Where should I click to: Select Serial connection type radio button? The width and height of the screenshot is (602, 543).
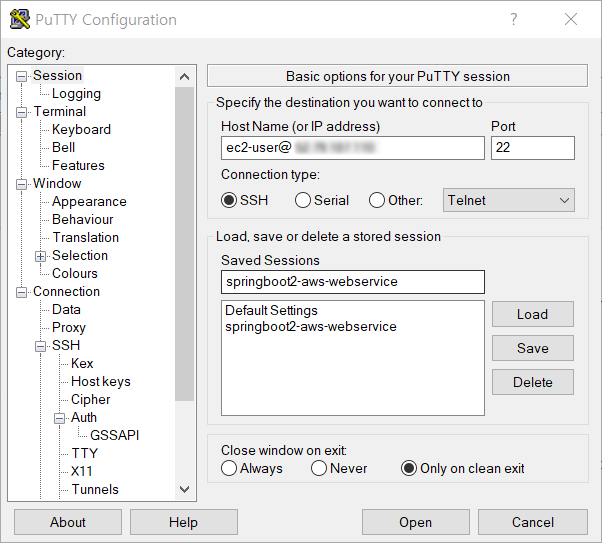point(303,200)
